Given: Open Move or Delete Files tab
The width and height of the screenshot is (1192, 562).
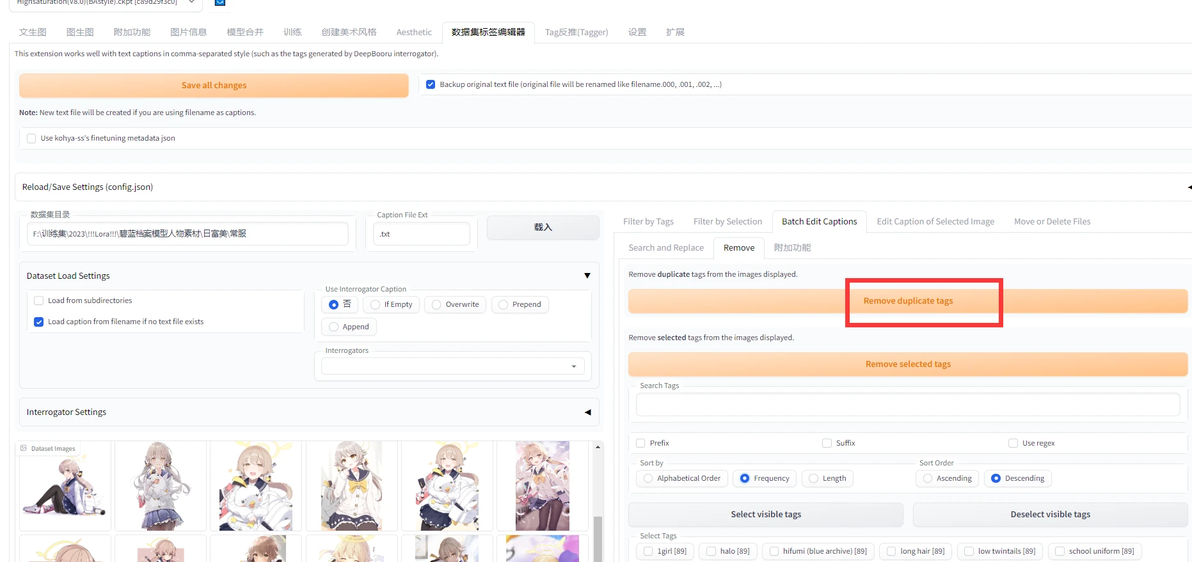Looking at the screenshot, I should pyautogui.click(x=1052, y=221).
